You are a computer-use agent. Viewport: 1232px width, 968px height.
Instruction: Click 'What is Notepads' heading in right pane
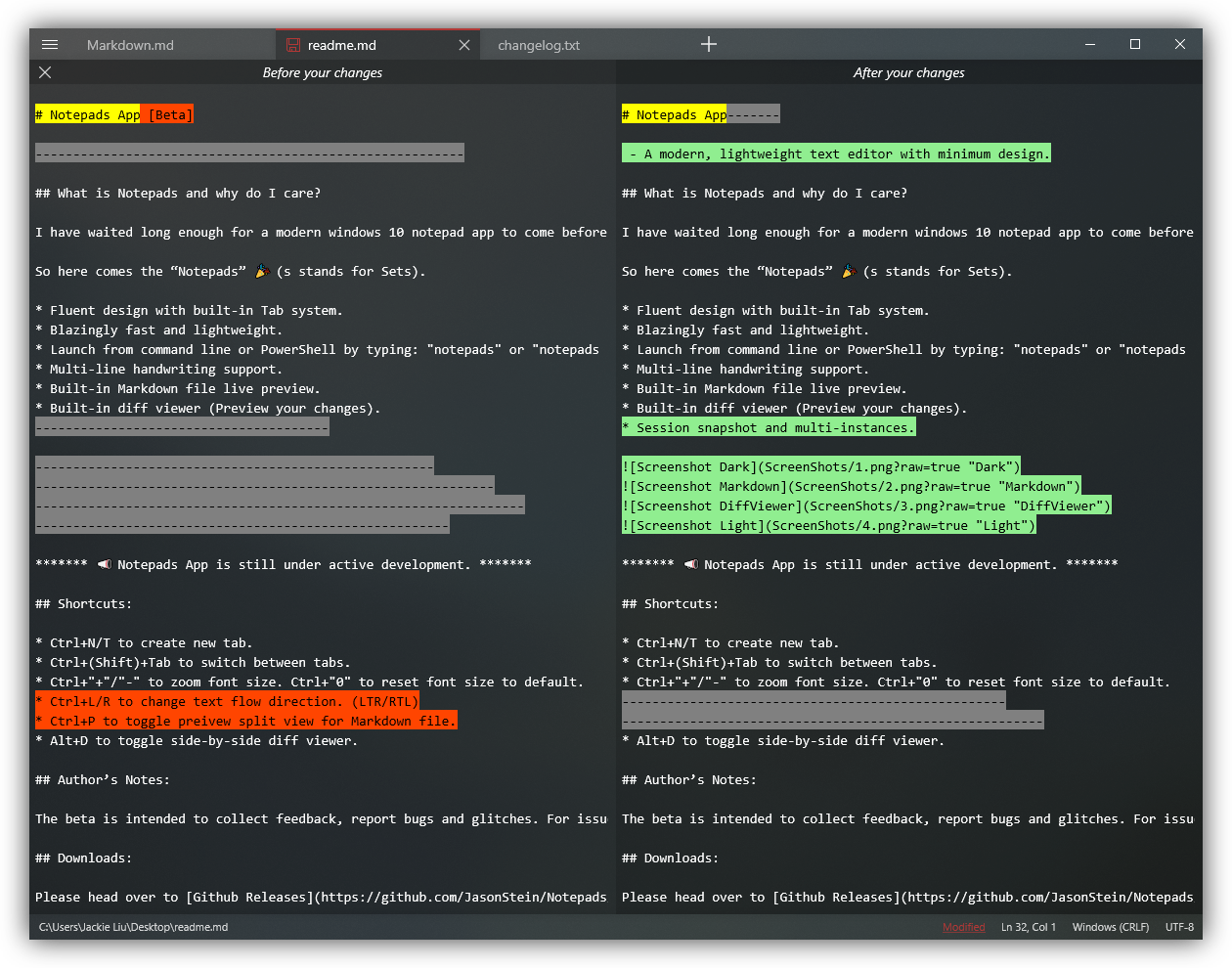coord(765,193)
